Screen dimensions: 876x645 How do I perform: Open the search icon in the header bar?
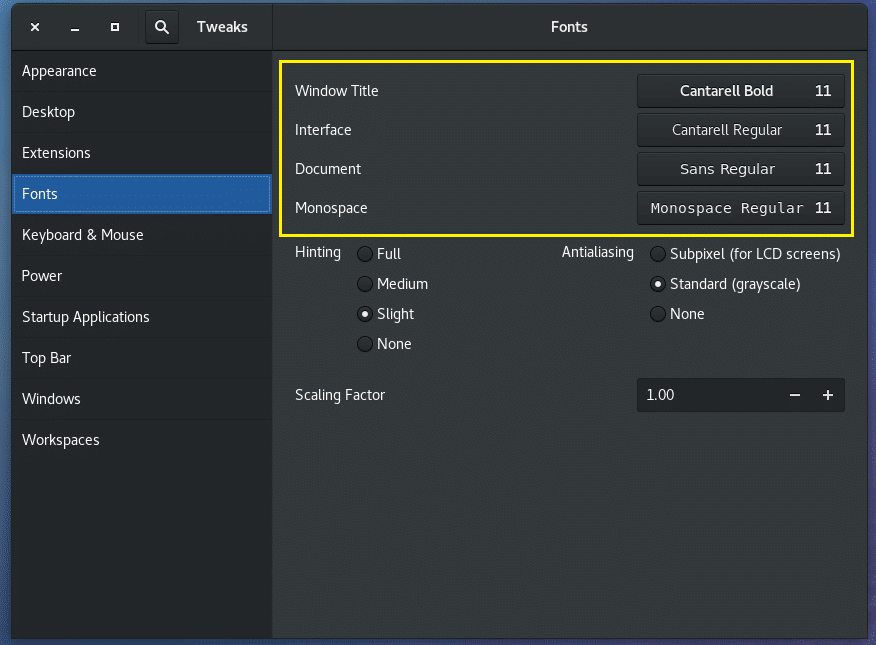tap(161, 27)
